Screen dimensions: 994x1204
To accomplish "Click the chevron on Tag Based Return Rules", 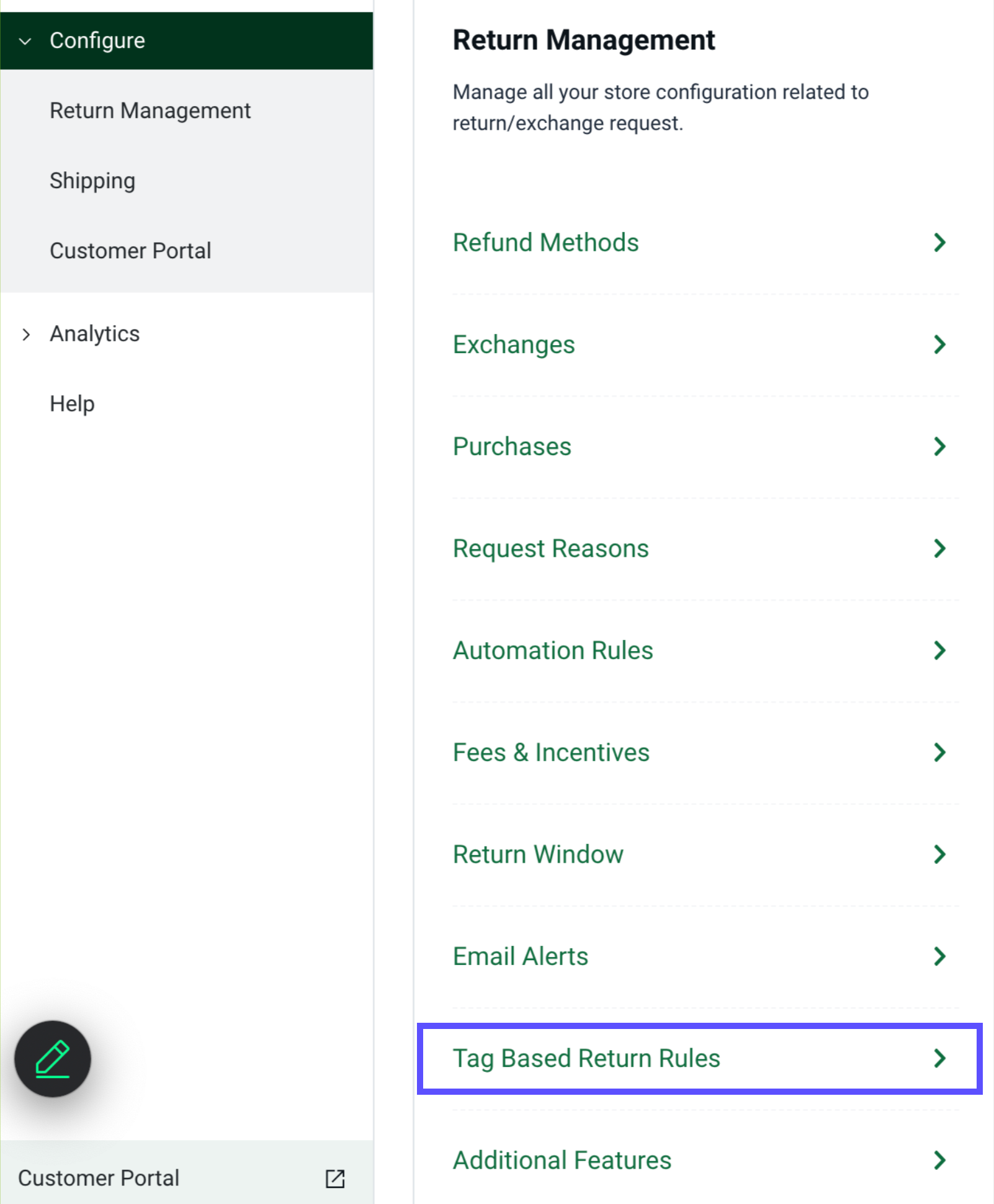I will 939,1059.
